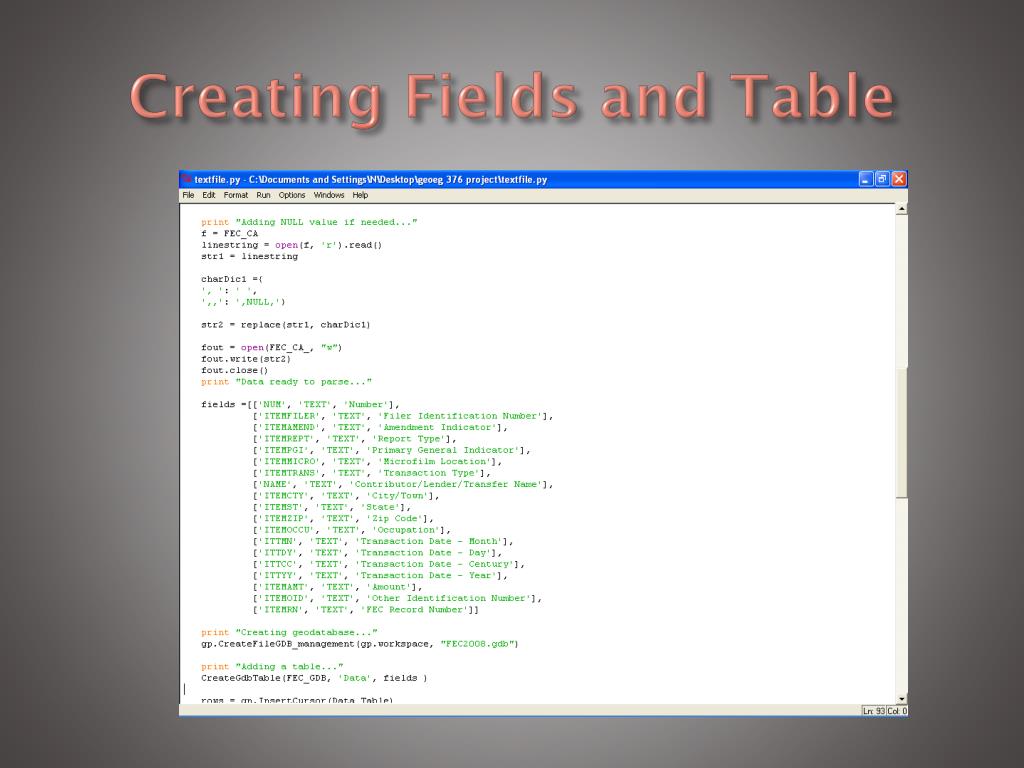Screen dimensions: 1024x768
Task: Open the Run menu
Action: click(263, 195)
